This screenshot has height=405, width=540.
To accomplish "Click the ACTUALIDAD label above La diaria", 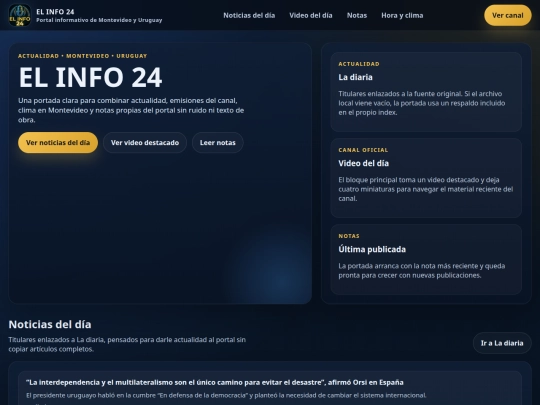I will click(x=359, y=64).
